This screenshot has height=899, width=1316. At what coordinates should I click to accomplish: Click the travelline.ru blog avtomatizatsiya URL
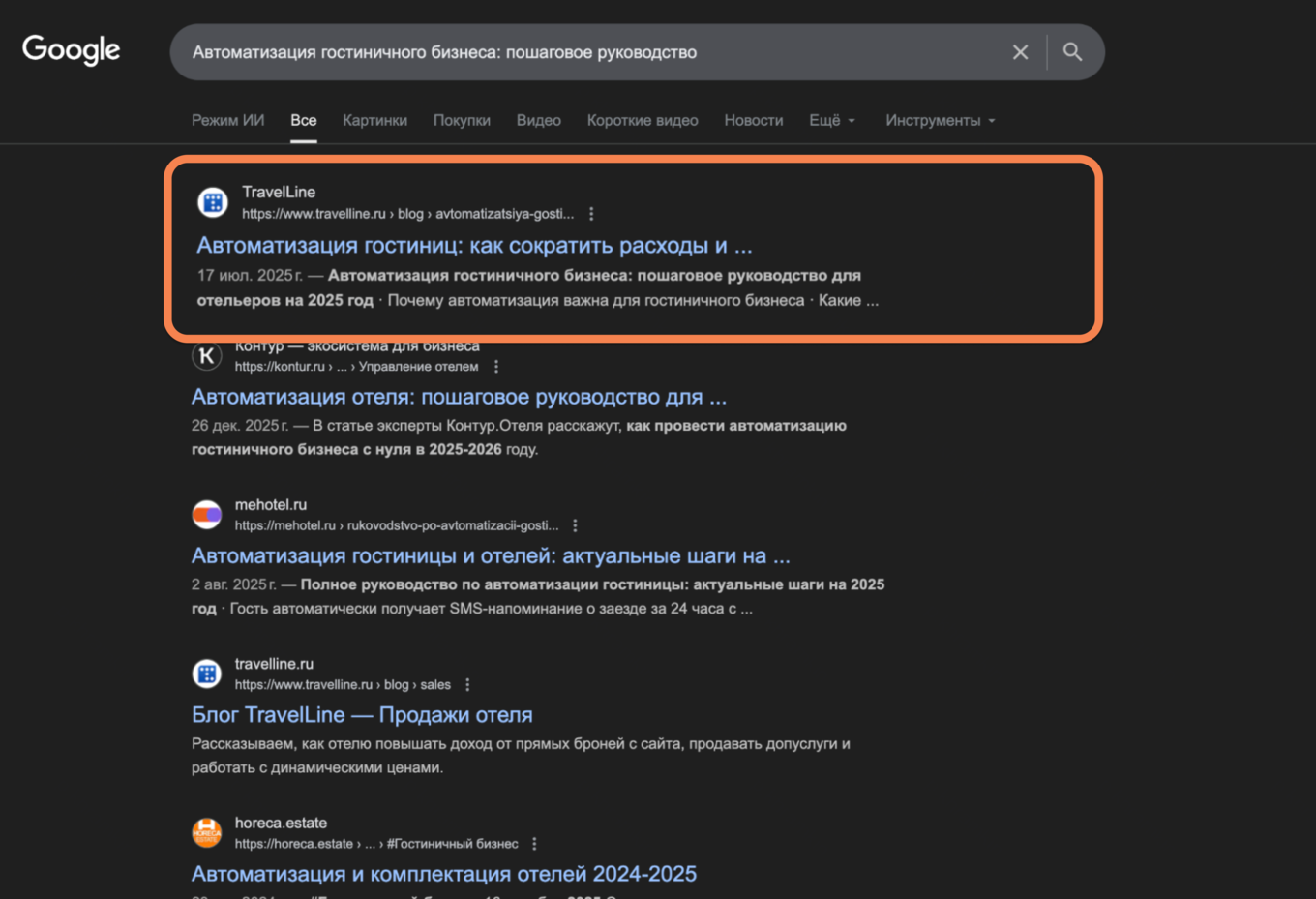pyautogui.click(x=407, y=214)
